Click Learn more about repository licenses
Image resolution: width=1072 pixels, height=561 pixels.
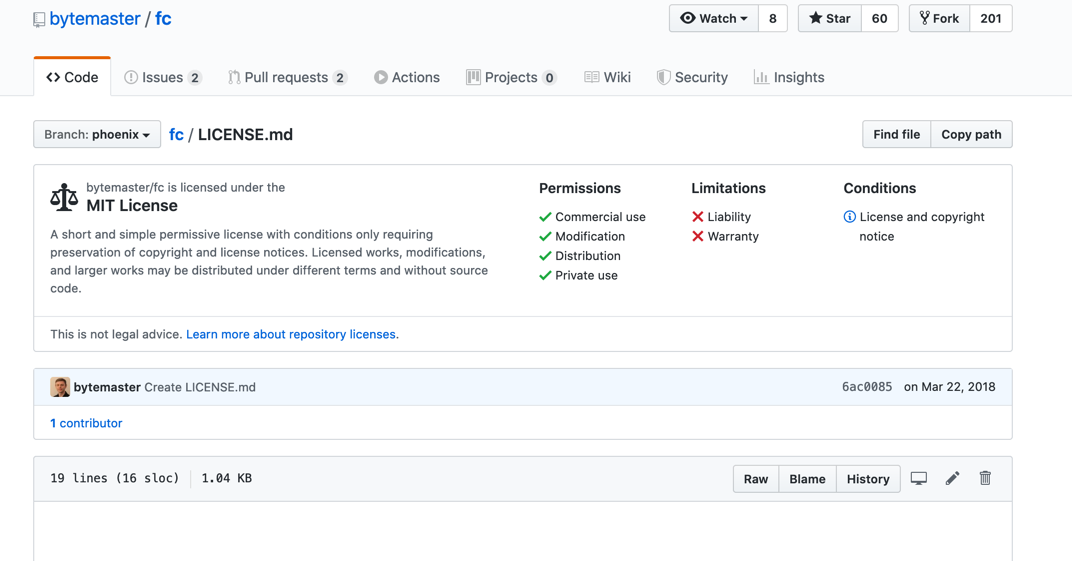click(x=292, y=334)
